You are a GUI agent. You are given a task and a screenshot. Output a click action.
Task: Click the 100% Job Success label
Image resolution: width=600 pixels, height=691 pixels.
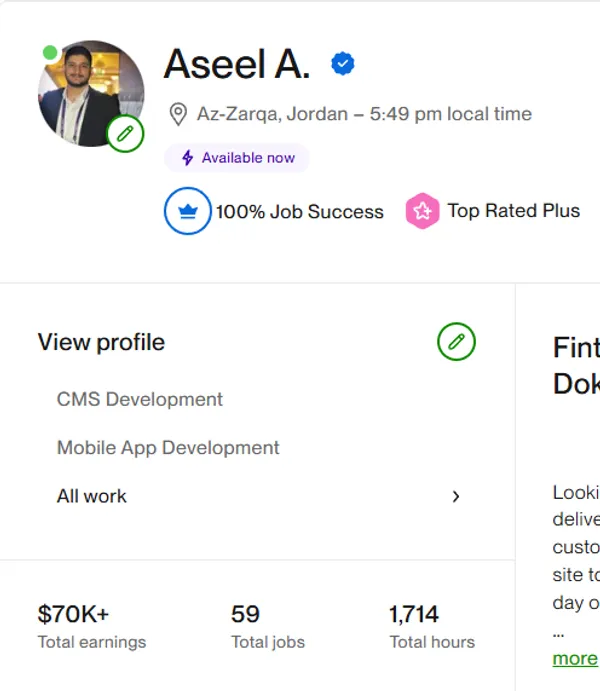(300, 212)
